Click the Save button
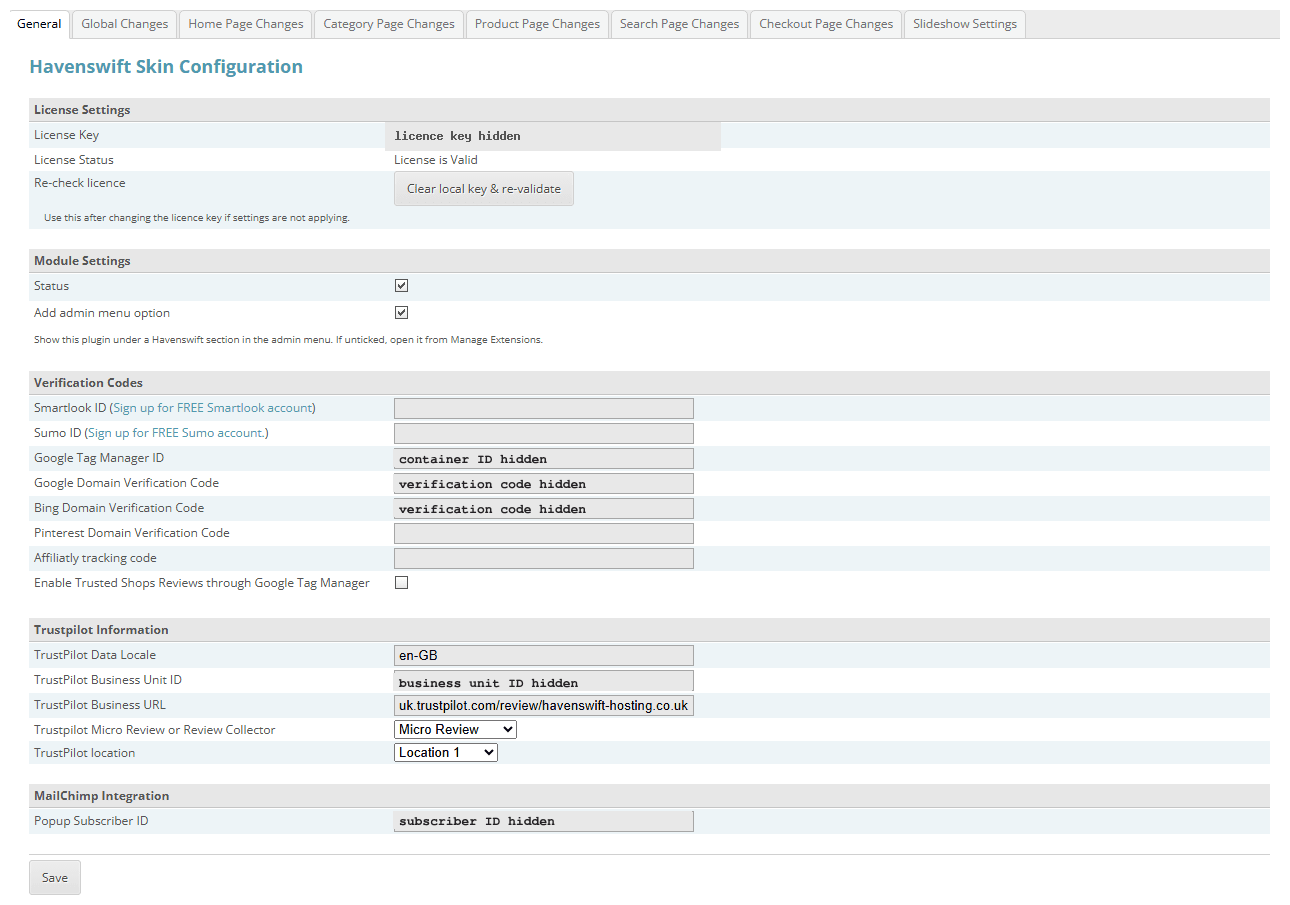Screen dimensions: 1290x905 (x=55, y=878)
